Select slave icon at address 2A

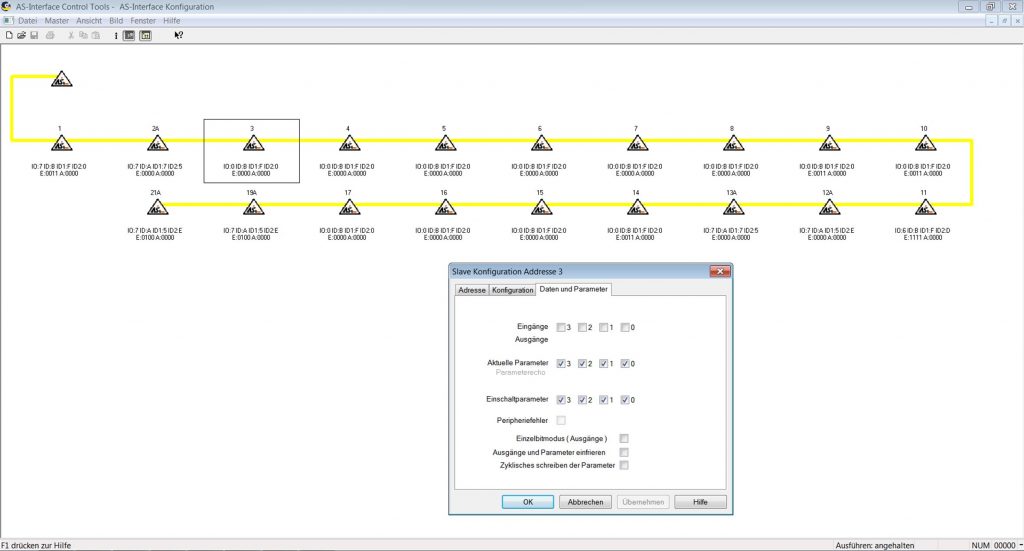click(157, 144)
